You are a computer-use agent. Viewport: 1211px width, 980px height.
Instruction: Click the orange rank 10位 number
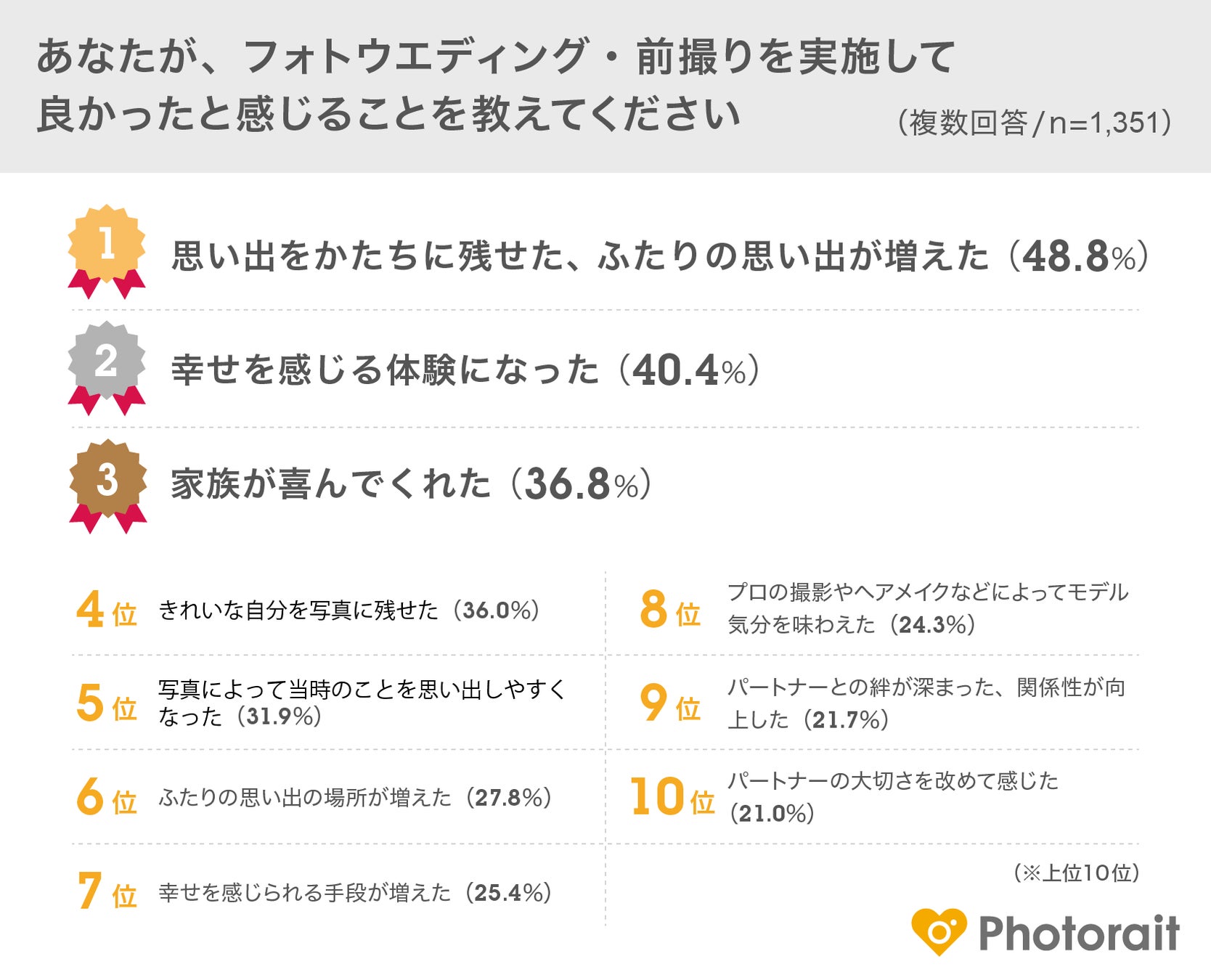click(672, 798)
